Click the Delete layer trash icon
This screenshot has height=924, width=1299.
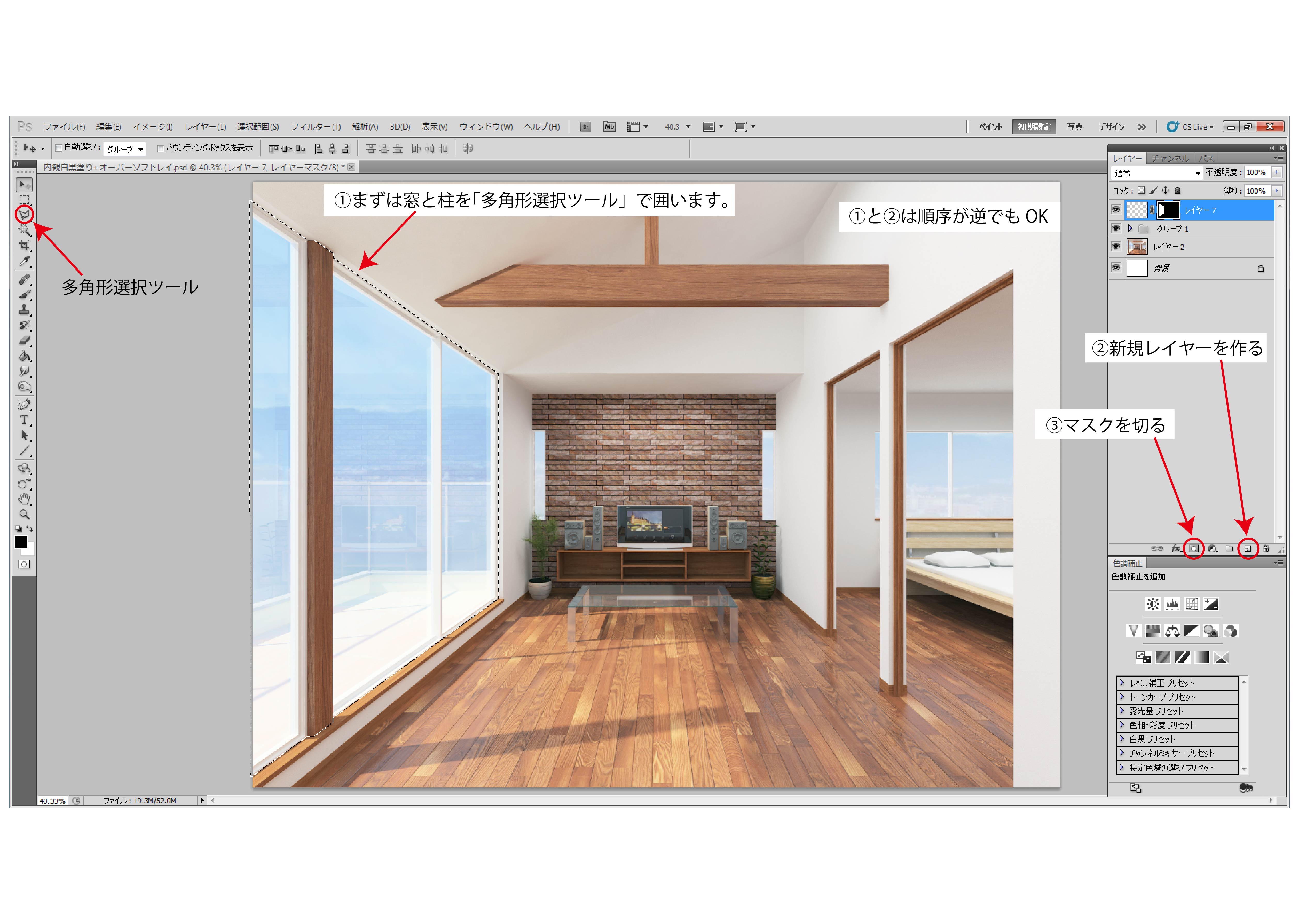click(x=1266, y=548)
